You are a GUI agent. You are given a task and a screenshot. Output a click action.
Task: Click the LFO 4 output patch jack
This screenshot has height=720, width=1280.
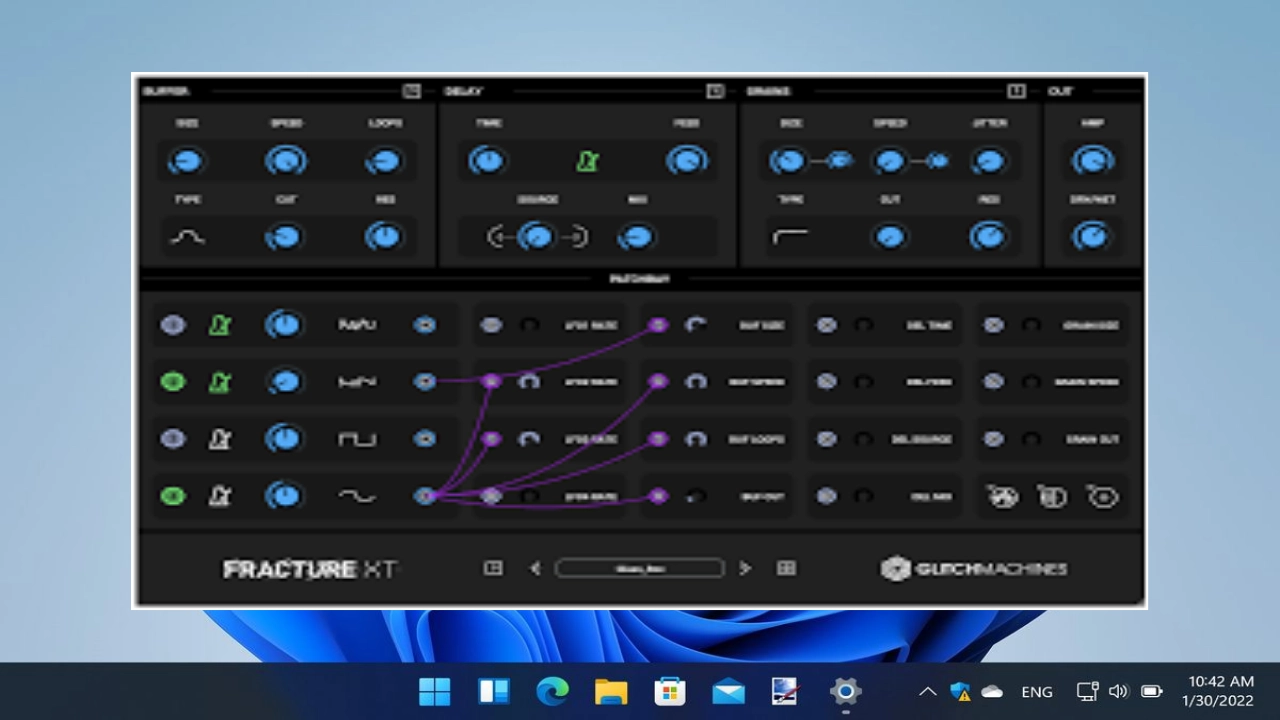425,496
